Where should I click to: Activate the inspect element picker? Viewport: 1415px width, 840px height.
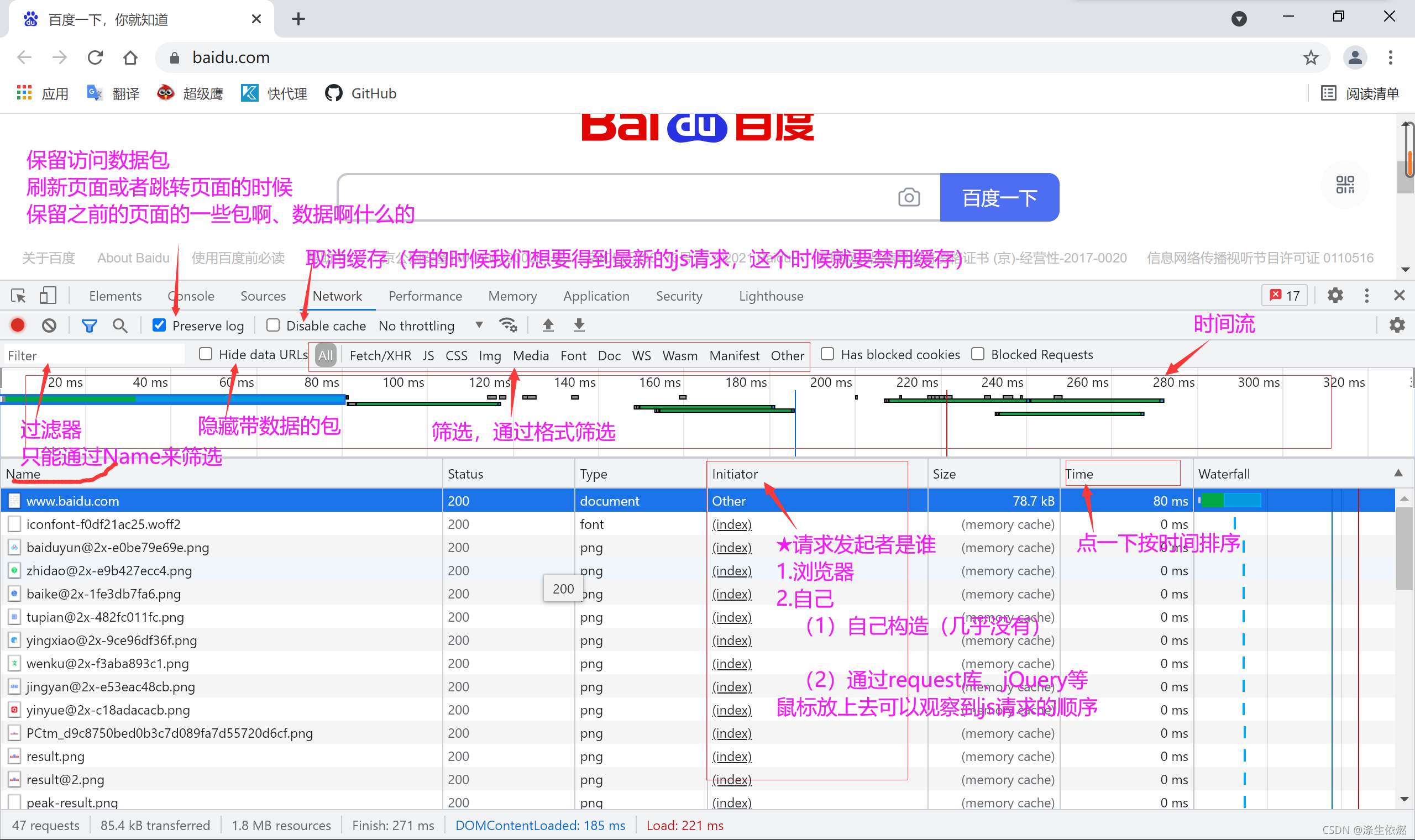tap(18, 296)
